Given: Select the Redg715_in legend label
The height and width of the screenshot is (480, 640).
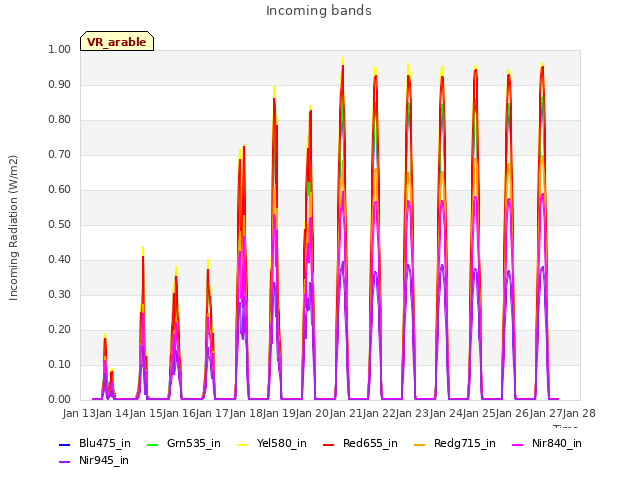Looking at the screenshot, I should coord(465,444).
